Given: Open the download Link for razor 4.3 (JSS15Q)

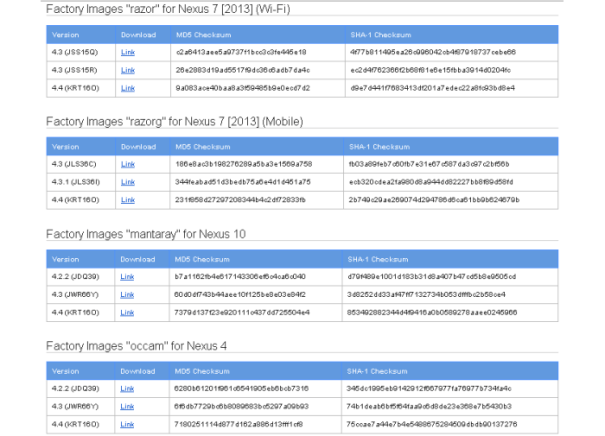Looking at the screenshot, I should coord(128,52).
